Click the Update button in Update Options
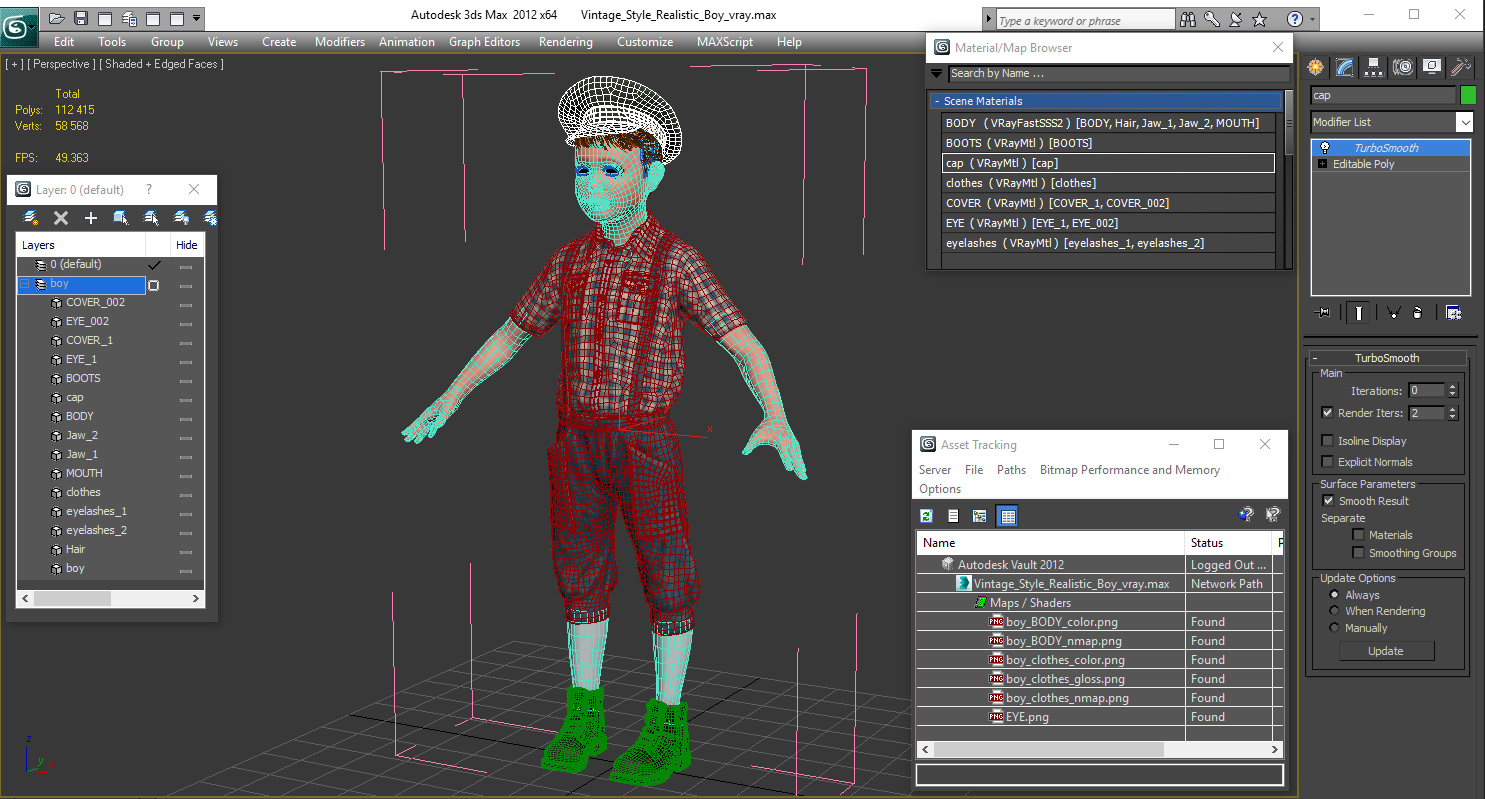 pyautogui.click(x=1386, y=651)
